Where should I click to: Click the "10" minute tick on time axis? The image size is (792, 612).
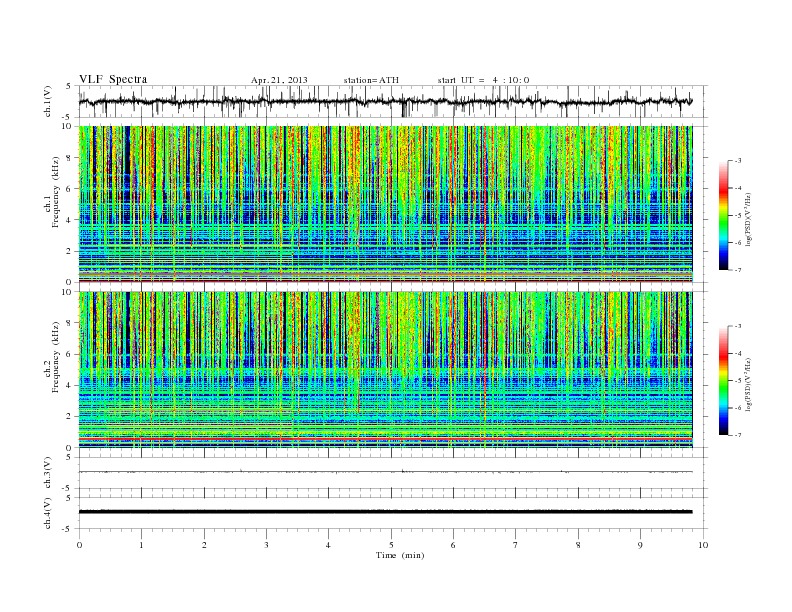tap(703, 545)
